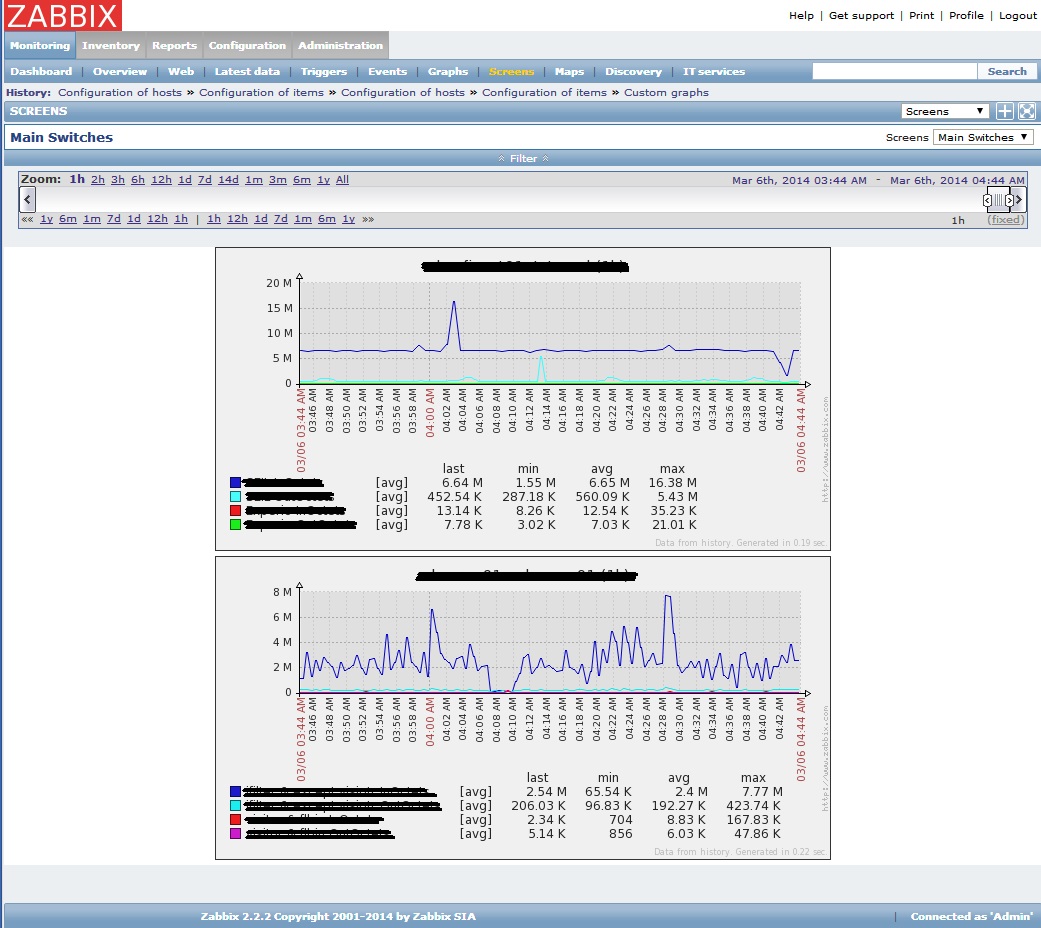The image size is (1041, 928).
Task: Add current screen to favourites with plus icon
Action: pyautogui.click(x=1004, y=111)
